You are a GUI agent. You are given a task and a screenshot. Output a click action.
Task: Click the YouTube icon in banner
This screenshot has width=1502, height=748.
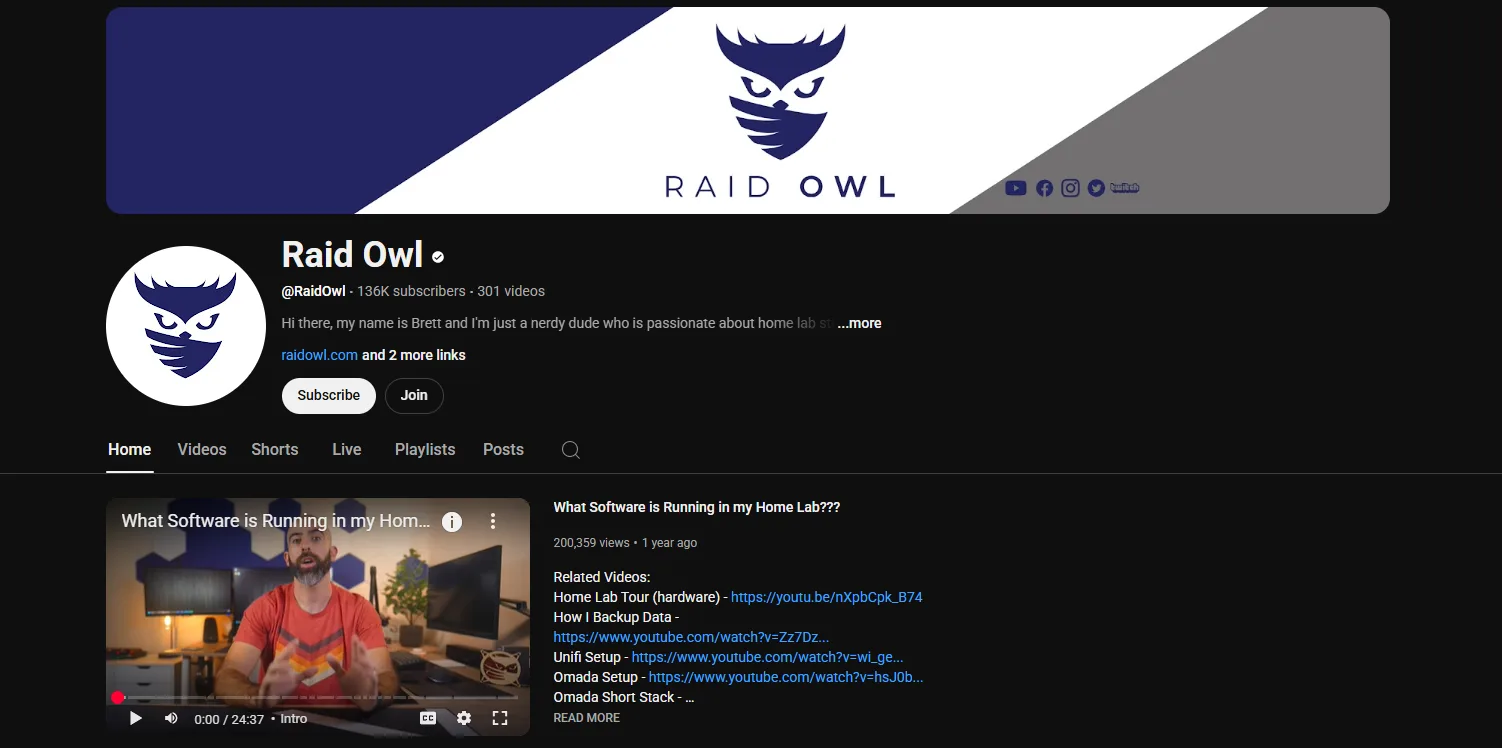tap(1016, 188)
